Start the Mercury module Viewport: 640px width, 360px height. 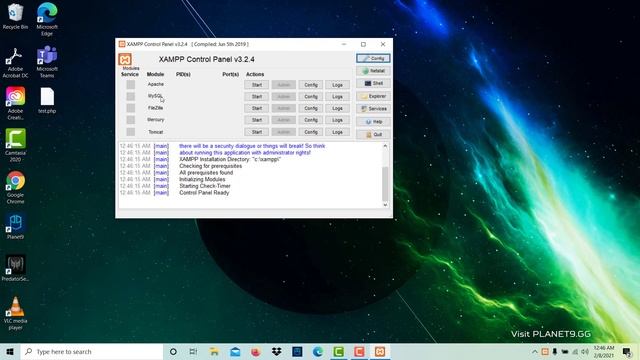[257, 120]
